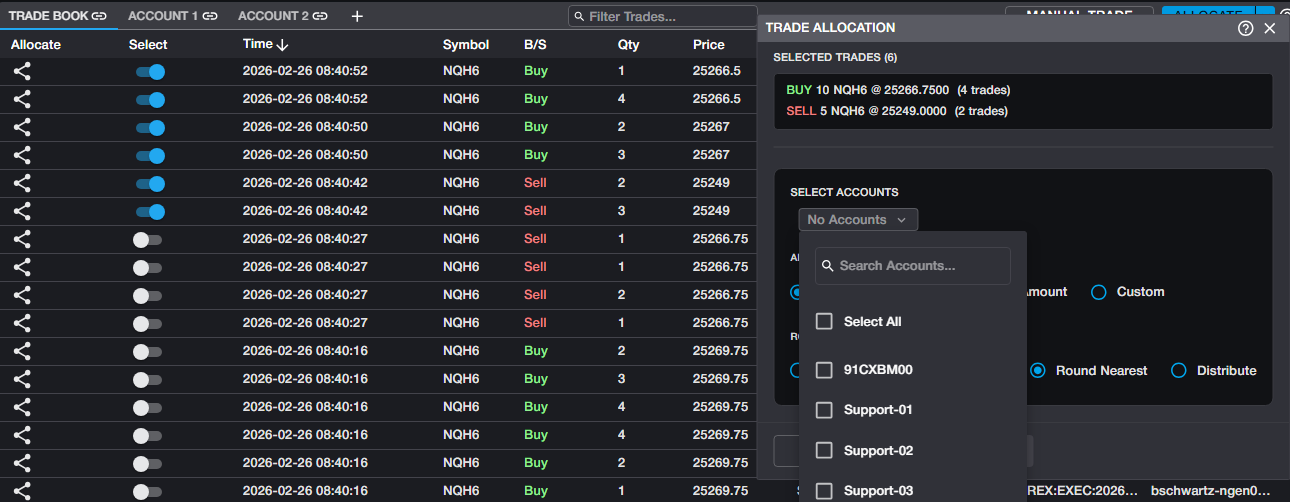Image resolution: width=1290 pixels, height=502 pixels.
Task: Open the Trade Allocation help icon
Action: click(x=1245, y=28)
